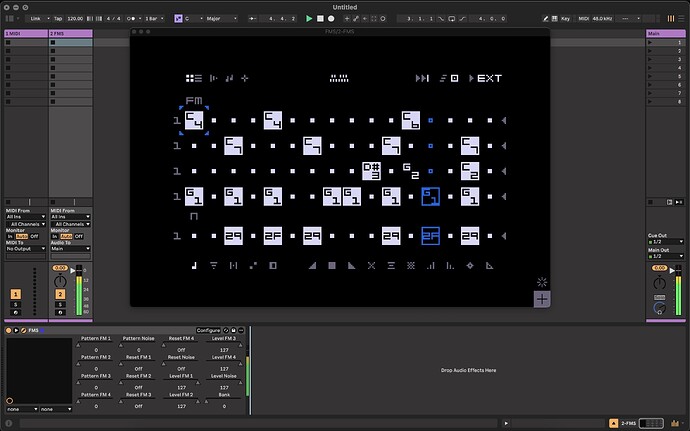Solo the 2 FMS track
This screenshot has height=431, width=690.
click(60, 305)
